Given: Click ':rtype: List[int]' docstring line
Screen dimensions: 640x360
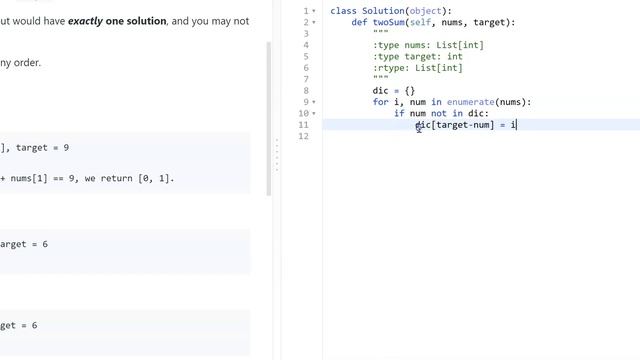Looking at the screenshot, I should click(418, 68).
